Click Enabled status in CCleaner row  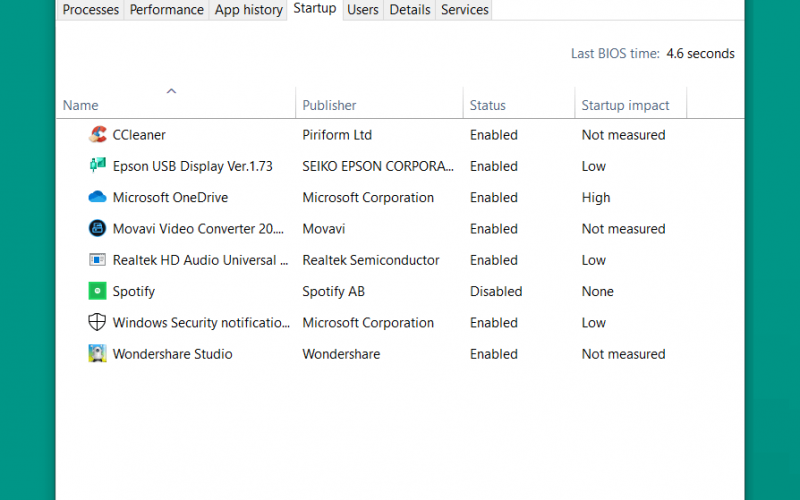(x=493, y=135)
